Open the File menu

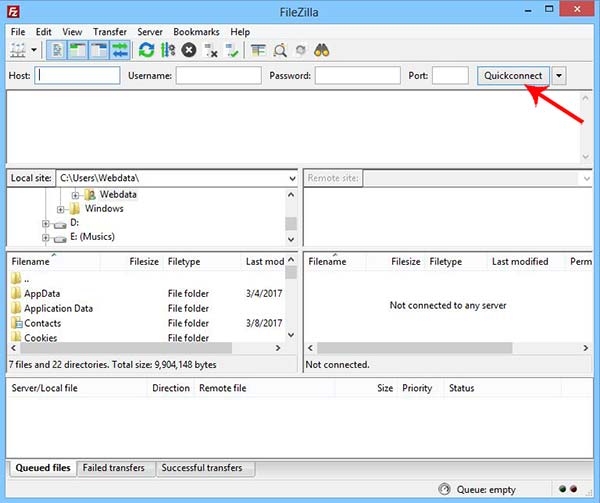18,32
